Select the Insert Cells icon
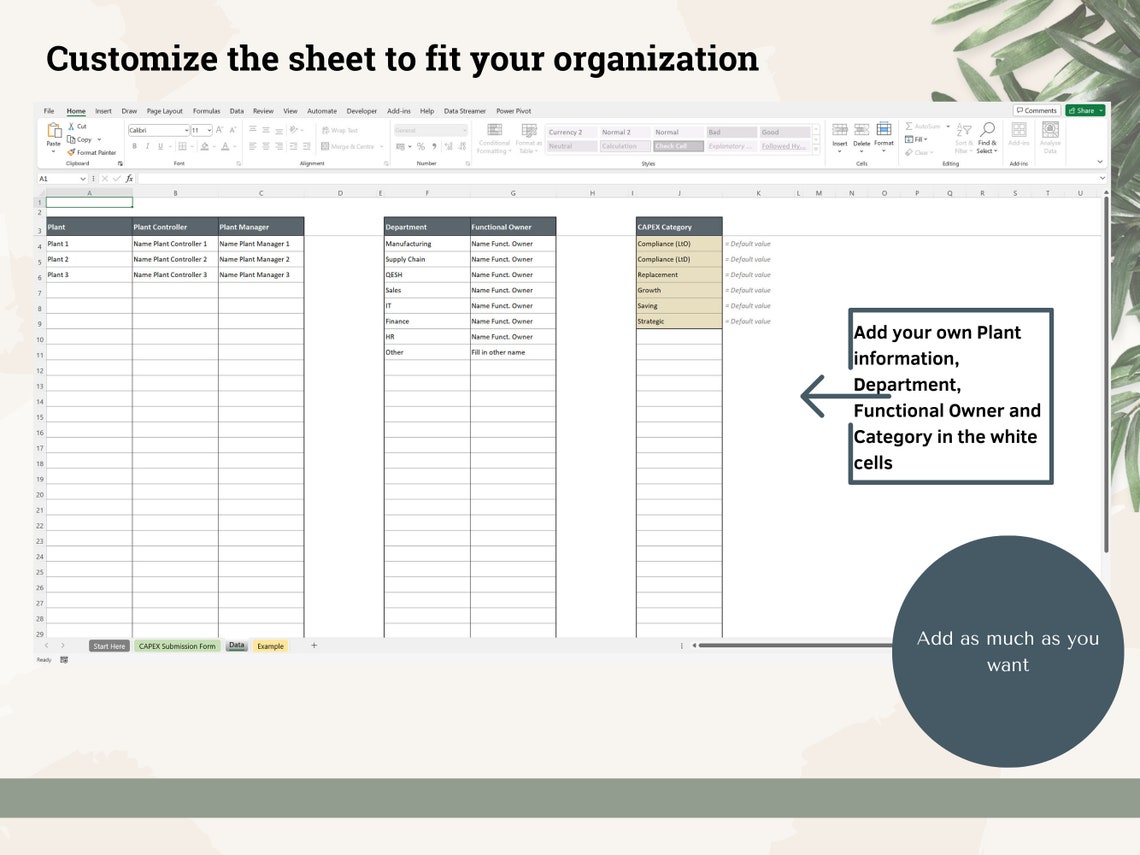 tap(840, 130)
